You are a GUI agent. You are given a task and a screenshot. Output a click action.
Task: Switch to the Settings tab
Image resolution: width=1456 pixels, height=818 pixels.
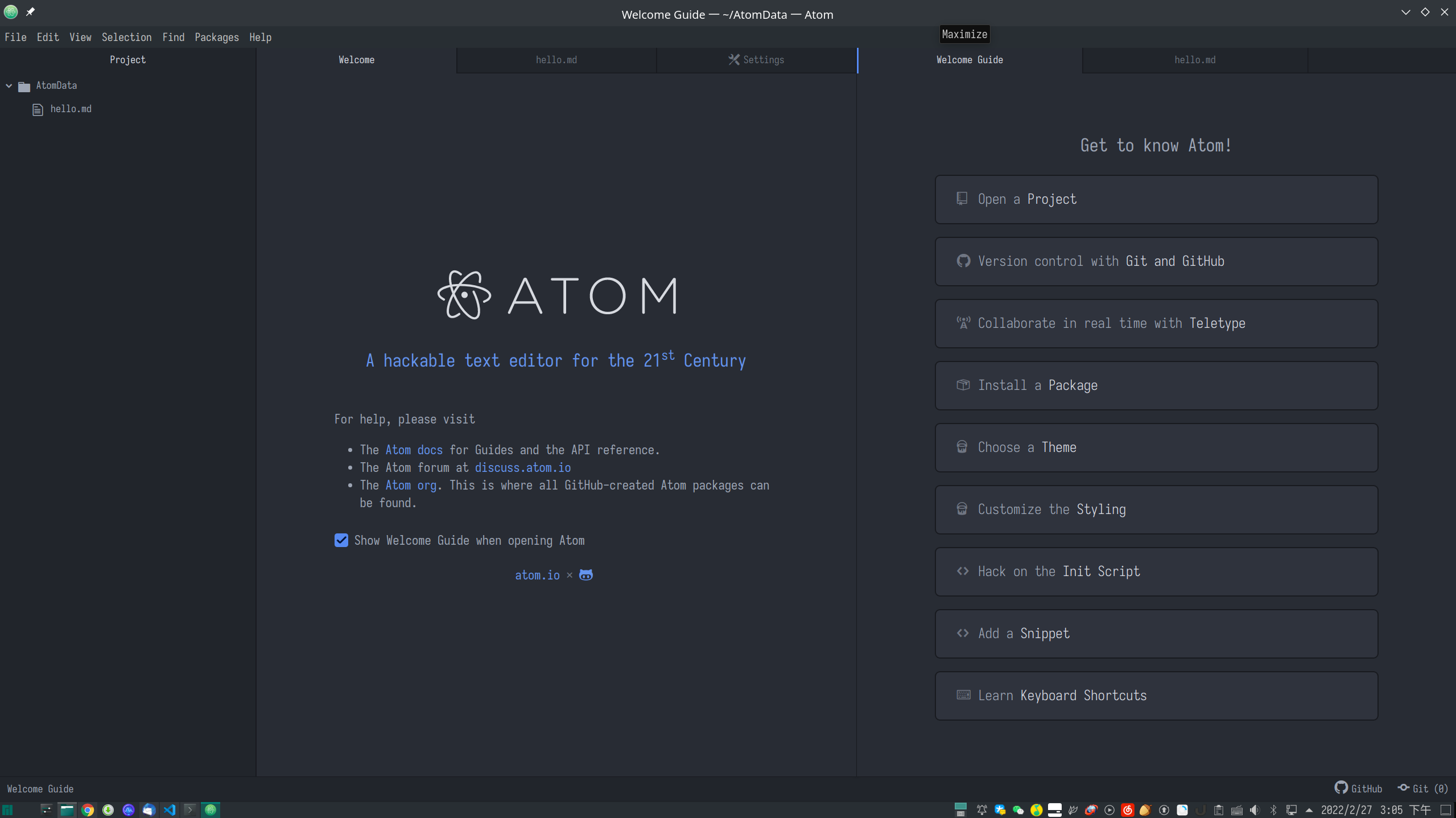[756, 60]
